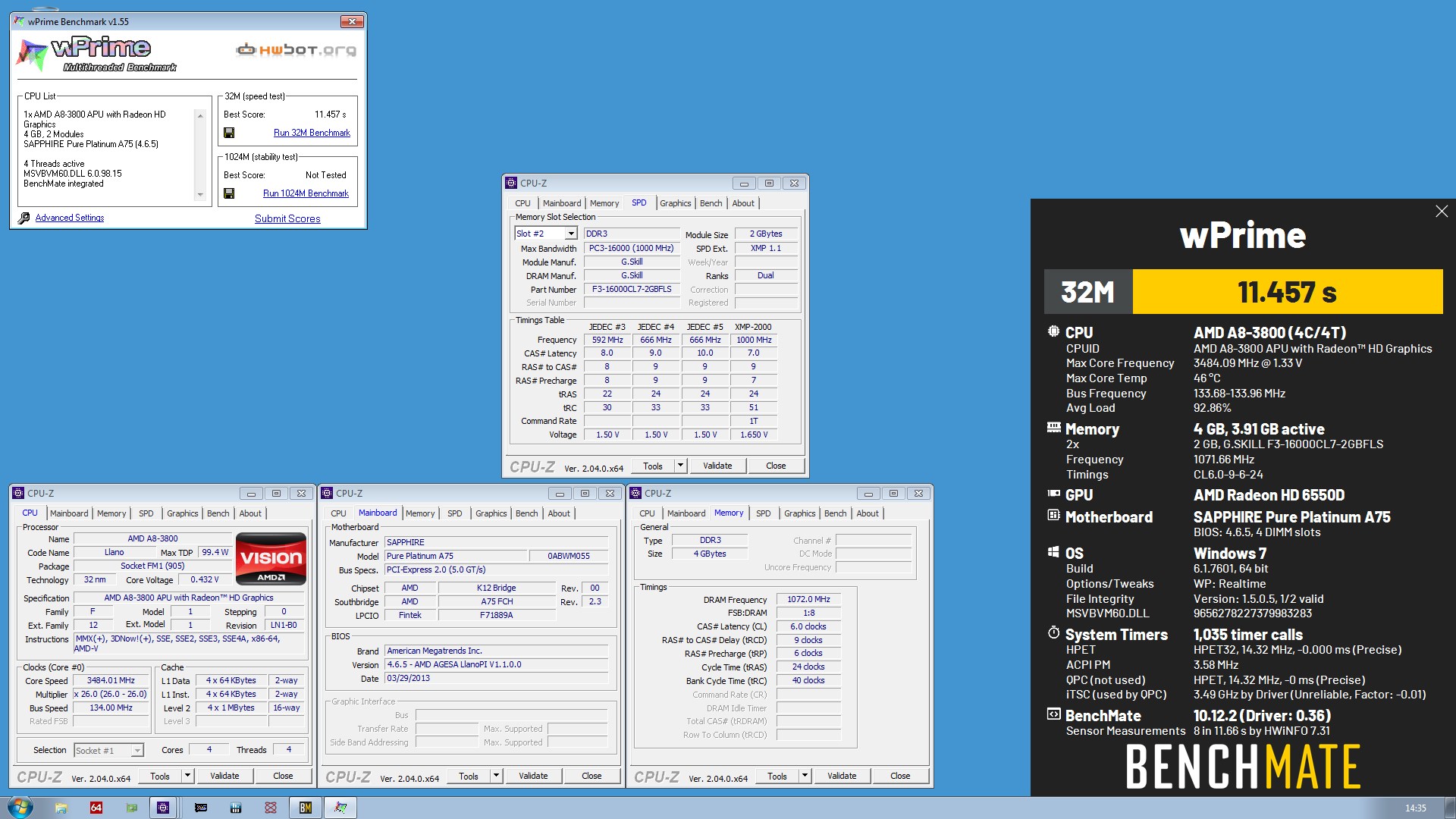Click the GPU icon in BenchMate panel
The height and width of the screenshot is (819, 1456).
1053,494
